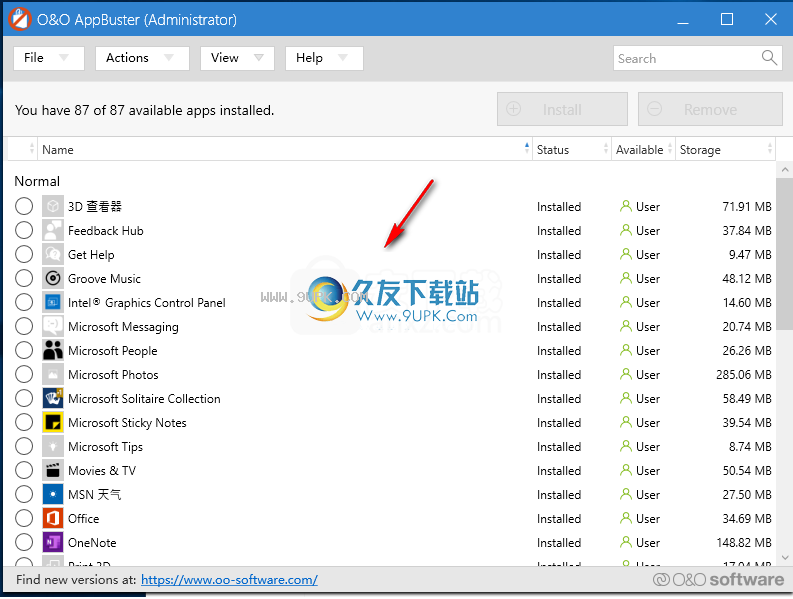Click the scrollbar up arrow
This screenshot has width=793, height=599.
pos(784,170)
